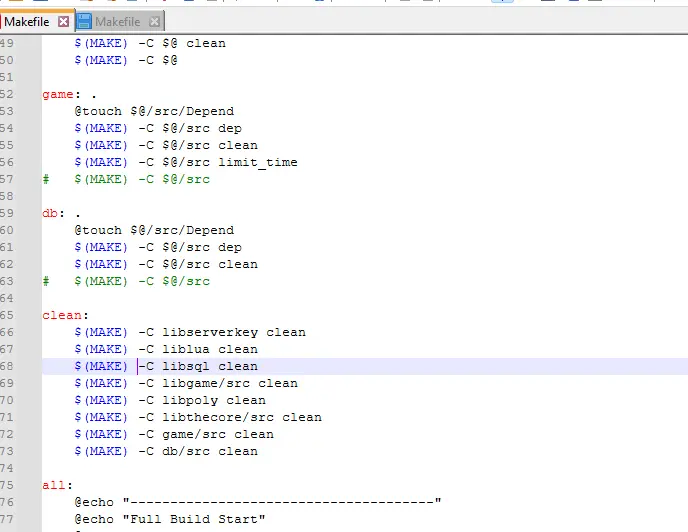Place cursor on '$(MAKE) -C $@ clean' line

coord(150,43)
